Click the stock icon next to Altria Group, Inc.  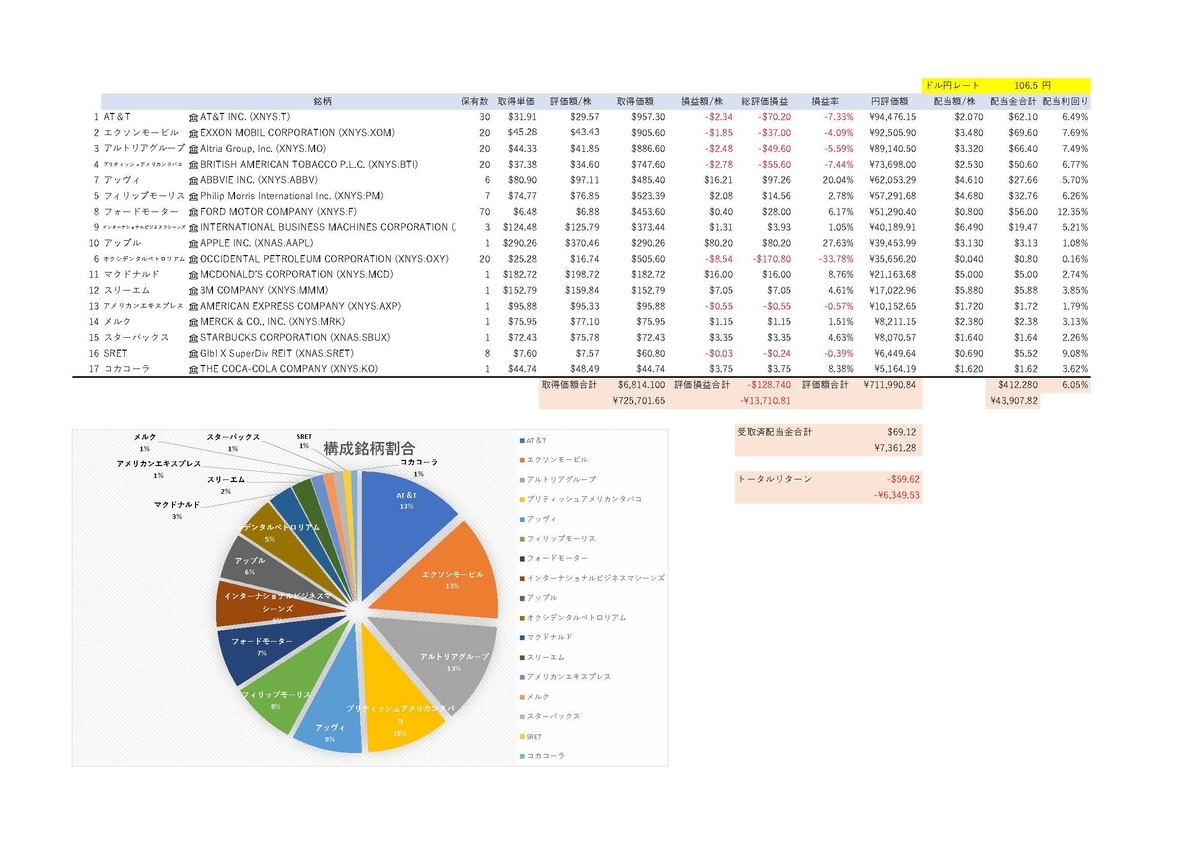pos(193,148)
